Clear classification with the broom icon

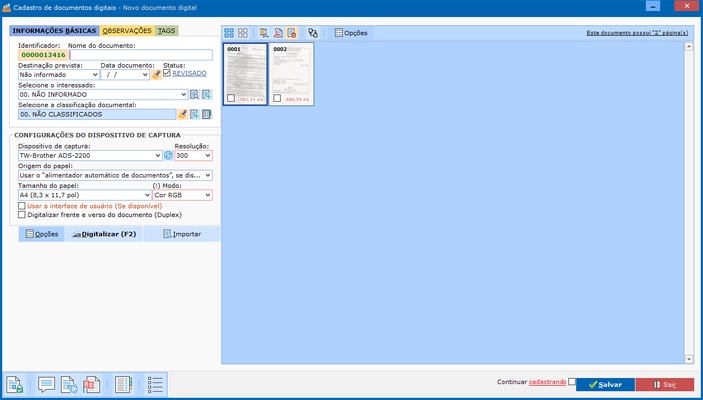(182, 114)
